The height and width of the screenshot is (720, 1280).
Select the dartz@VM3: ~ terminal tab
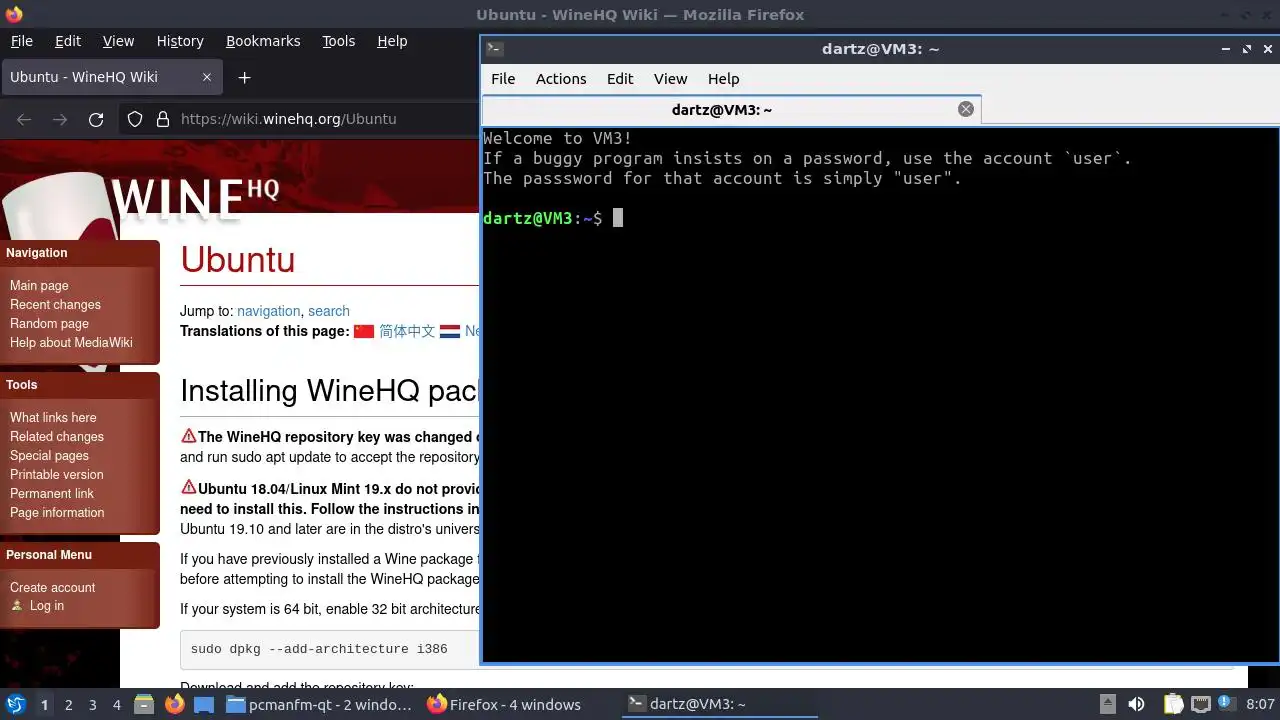coord(732,109)
